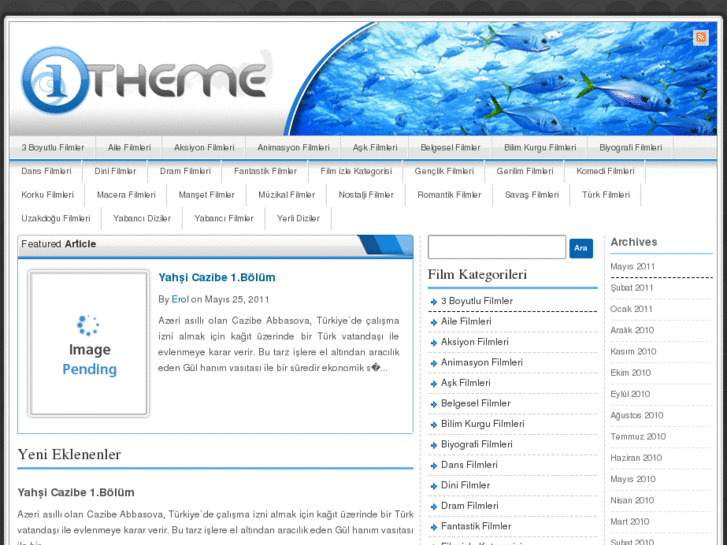Open Aile Filmleri in top navigation
The width and height of the screenshot is (727, 545).
coord(129,147)
